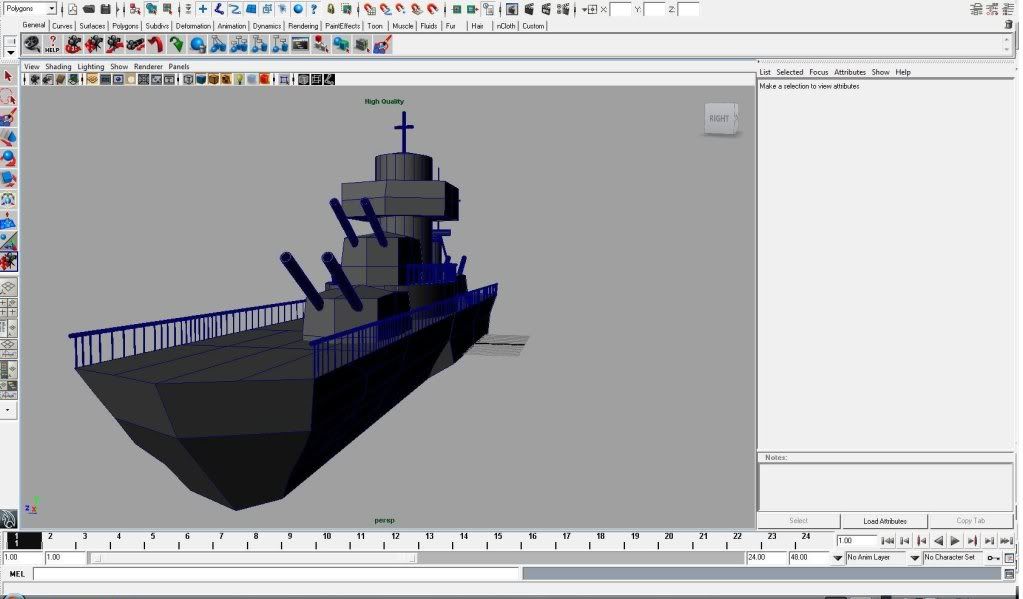Open Render Settings clapper icon

tap(562, 9)
